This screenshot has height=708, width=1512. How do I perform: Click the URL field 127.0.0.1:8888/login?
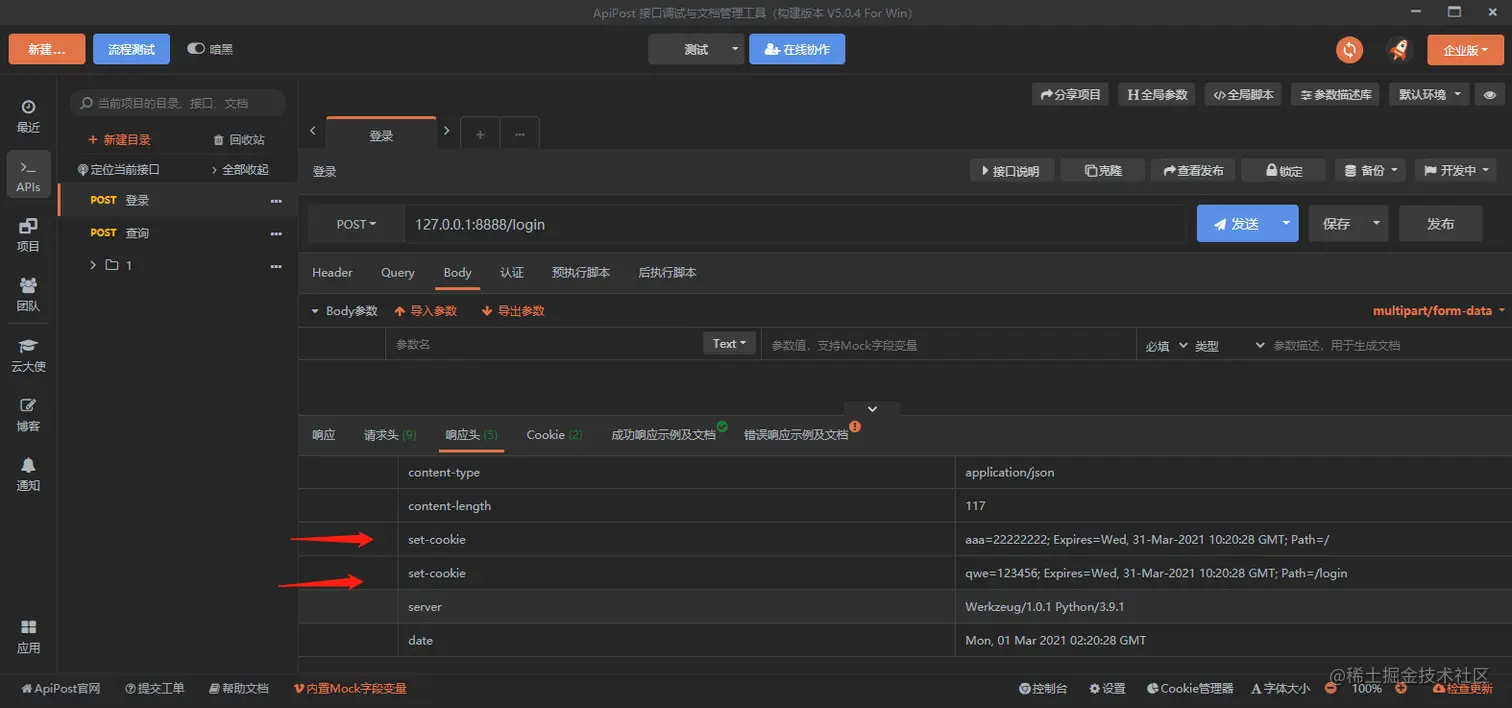tap(795, 224)
